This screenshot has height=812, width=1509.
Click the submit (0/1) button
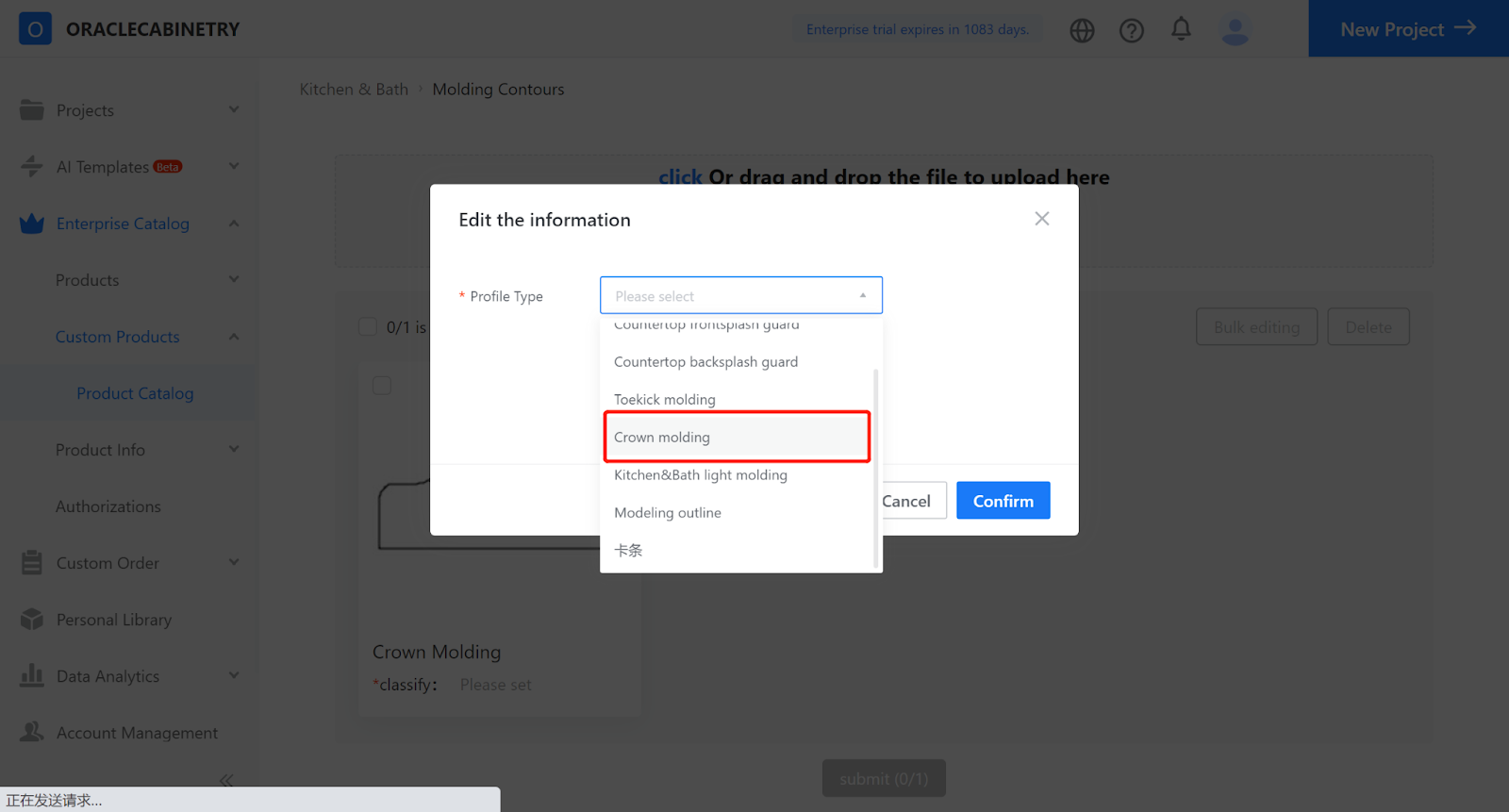(884, 778)
